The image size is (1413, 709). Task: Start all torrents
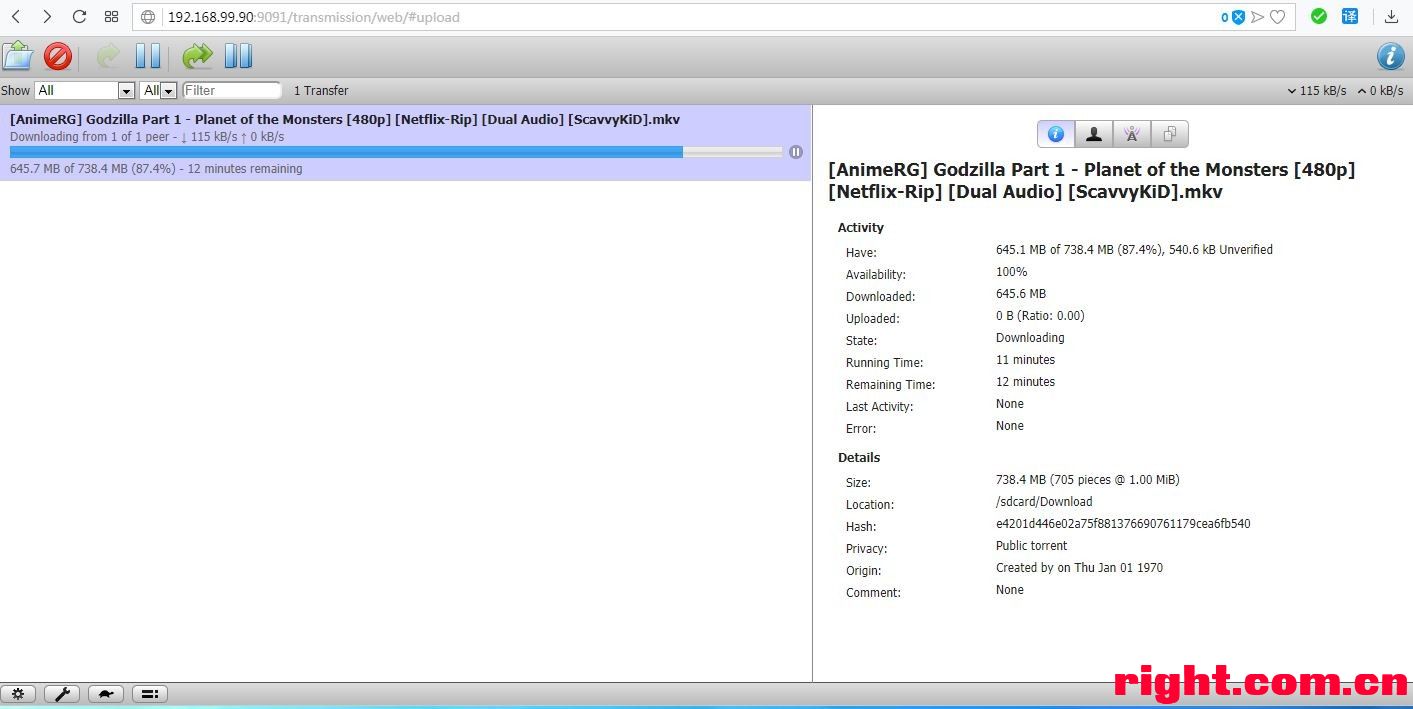[197, 56]
